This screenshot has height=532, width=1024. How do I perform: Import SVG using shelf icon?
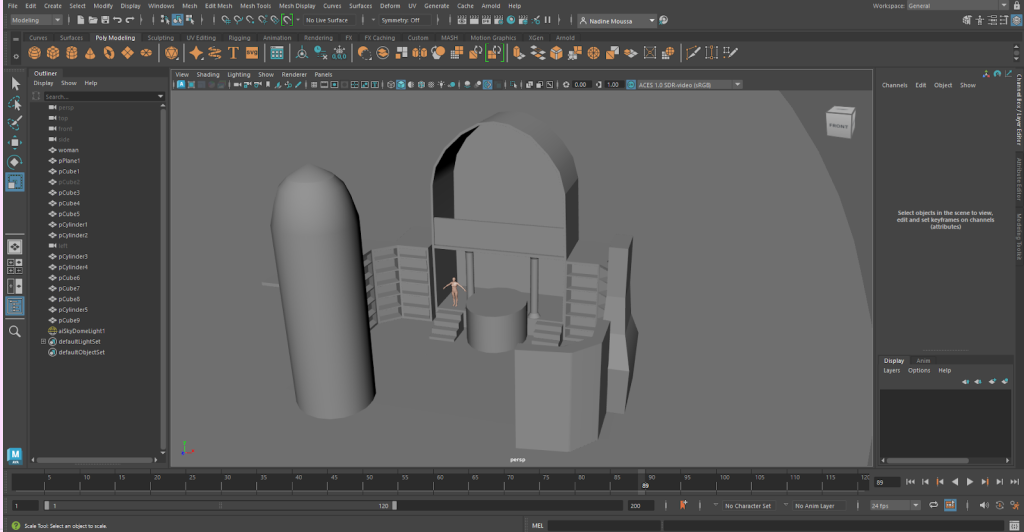(251, 53)
